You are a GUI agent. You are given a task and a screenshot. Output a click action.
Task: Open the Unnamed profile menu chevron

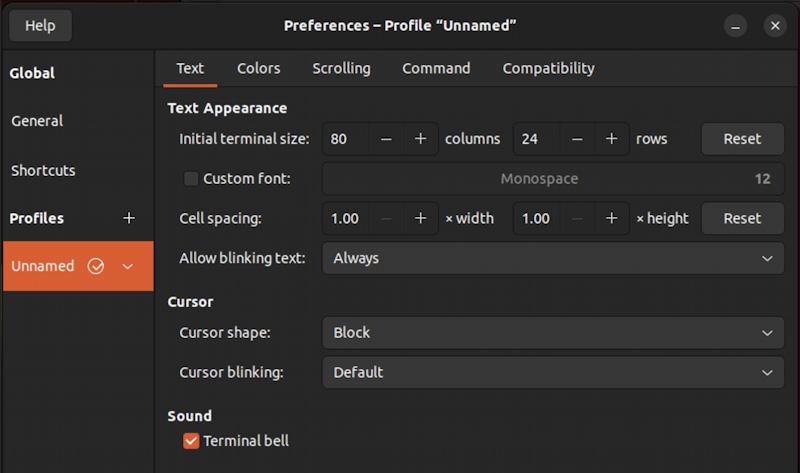click(x=128, y=266)
